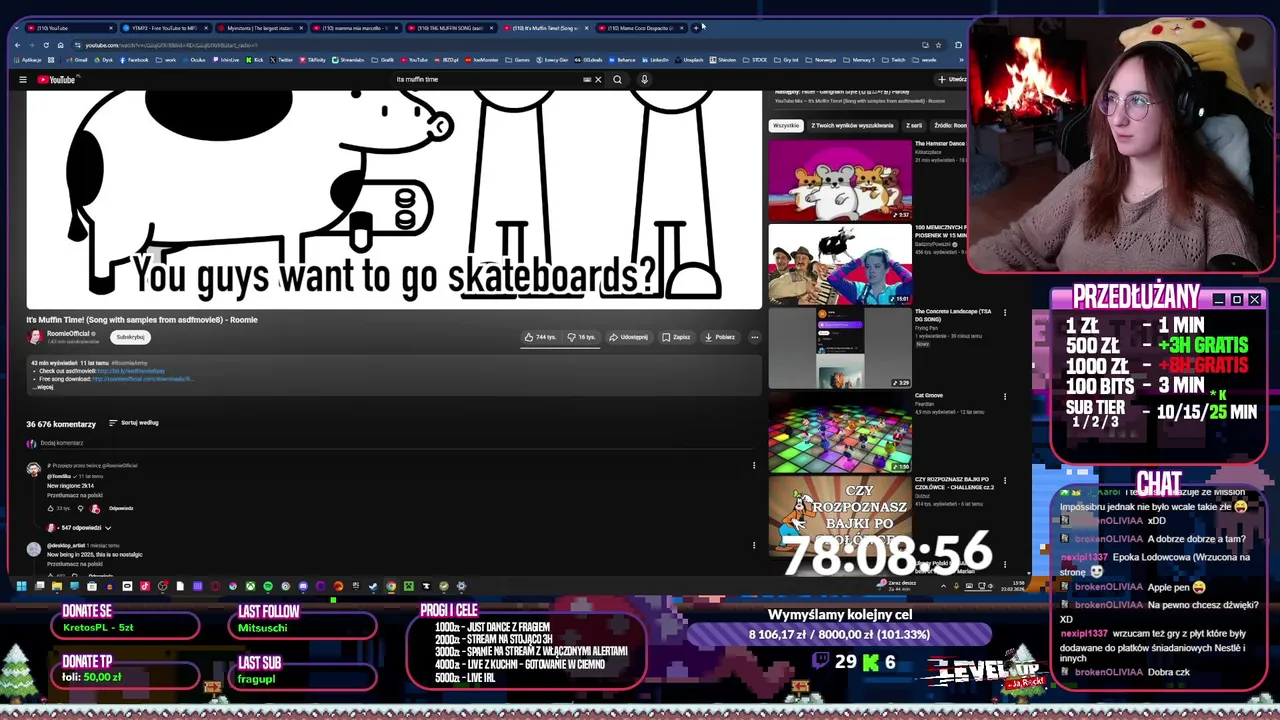The image size is (1280, 720).
Task: Click the Pobierz download button
Action: [x=720, y=337]
